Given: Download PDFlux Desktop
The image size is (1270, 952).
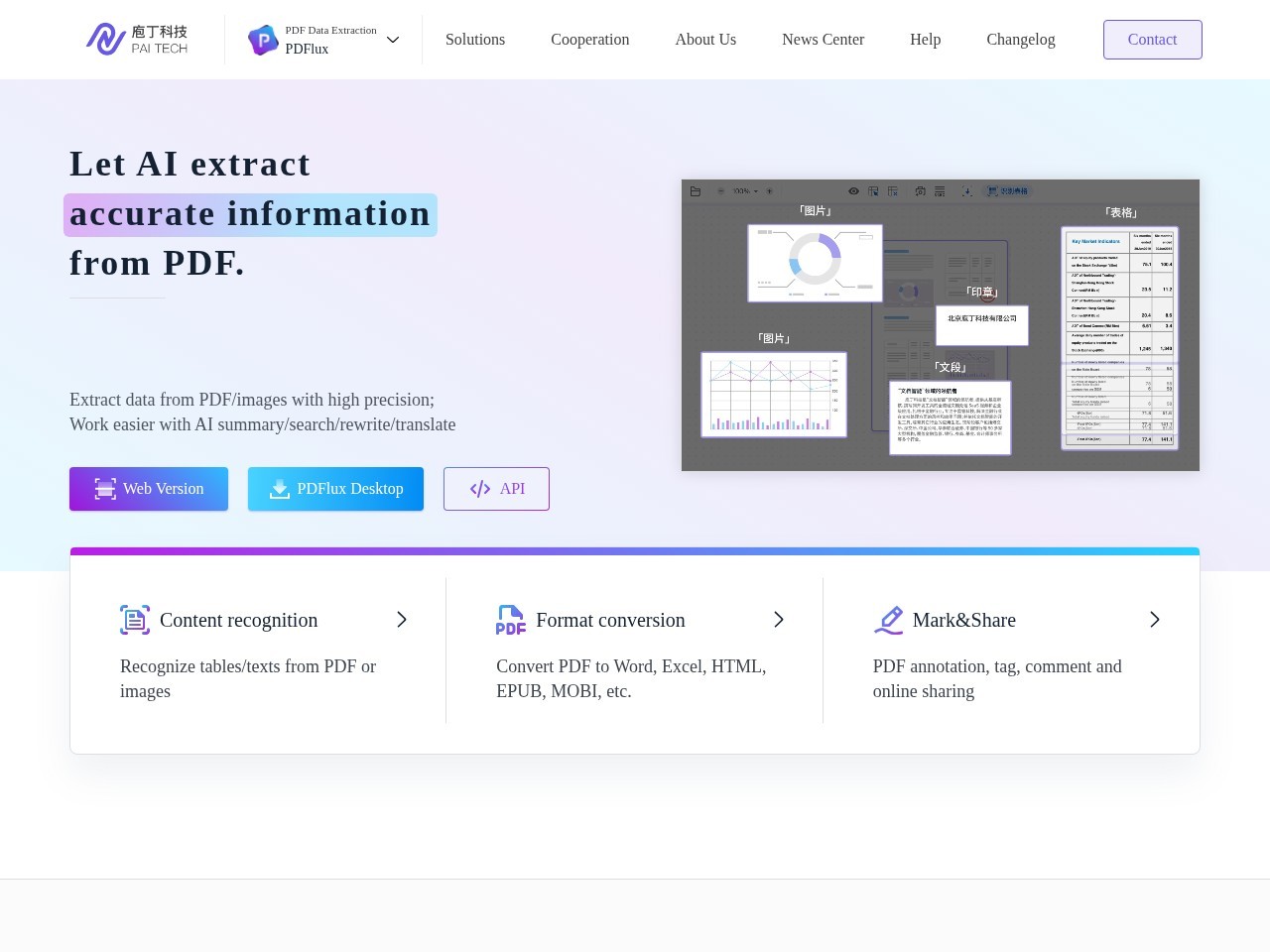Looking at the screenshot, I should (x=335, y=489).
